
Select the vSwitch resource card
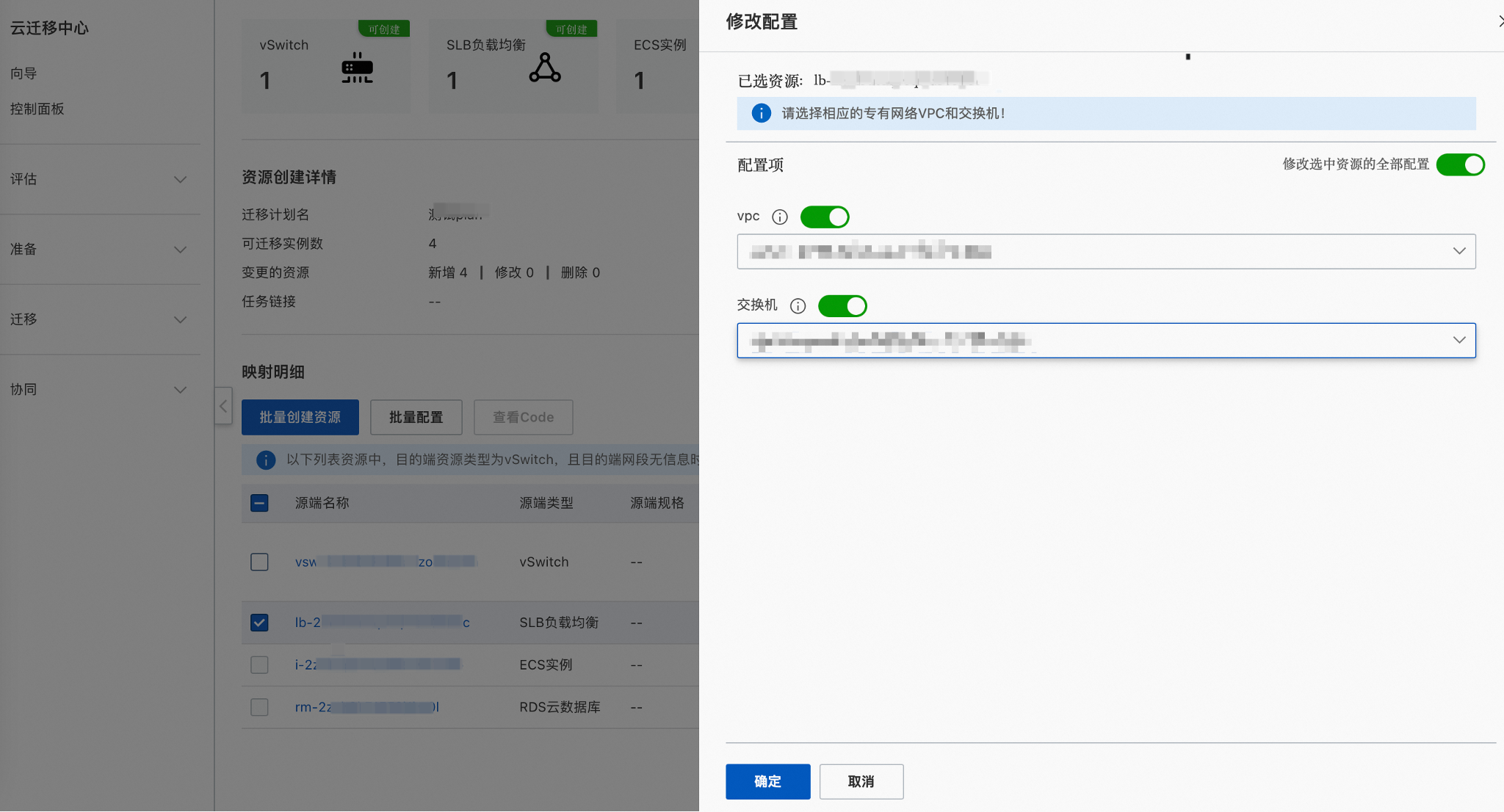[x=326, y=66]
